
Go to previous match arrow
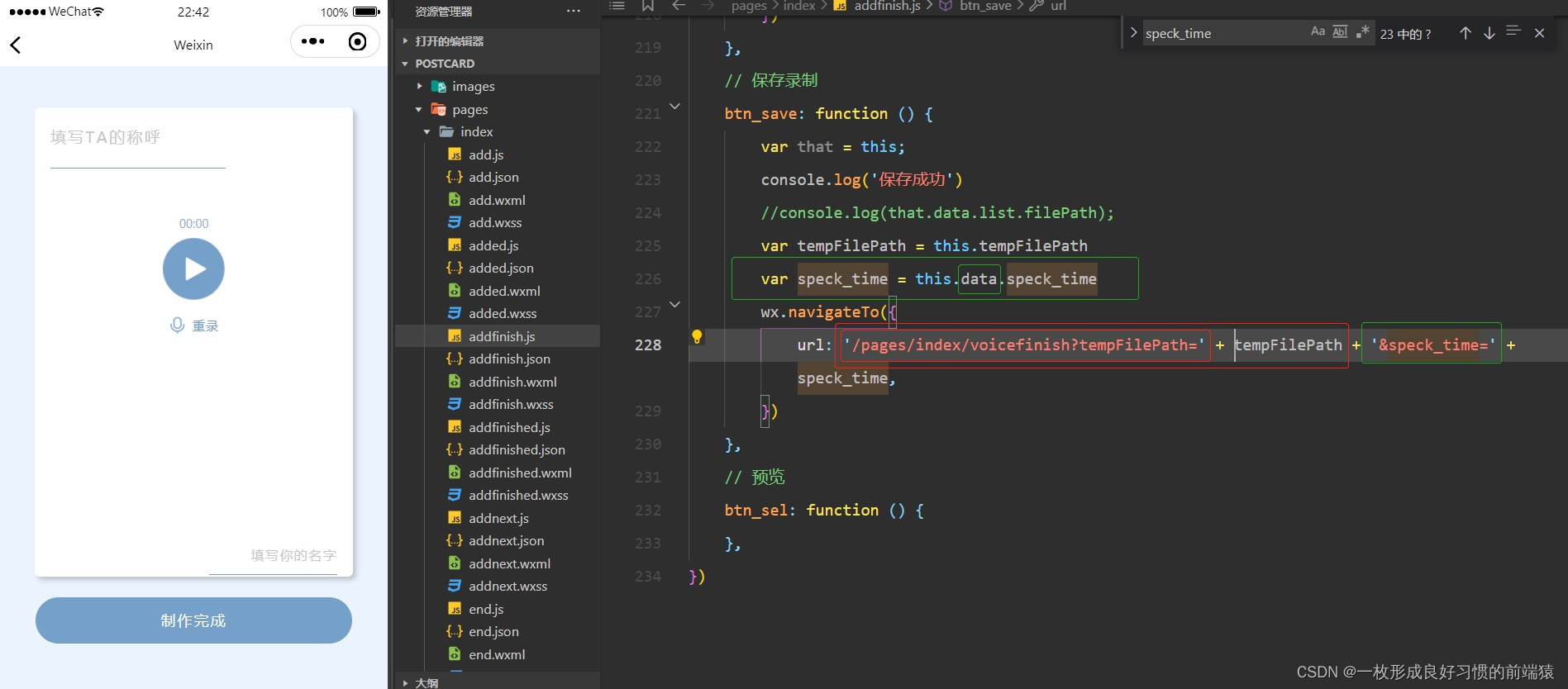1465,33
